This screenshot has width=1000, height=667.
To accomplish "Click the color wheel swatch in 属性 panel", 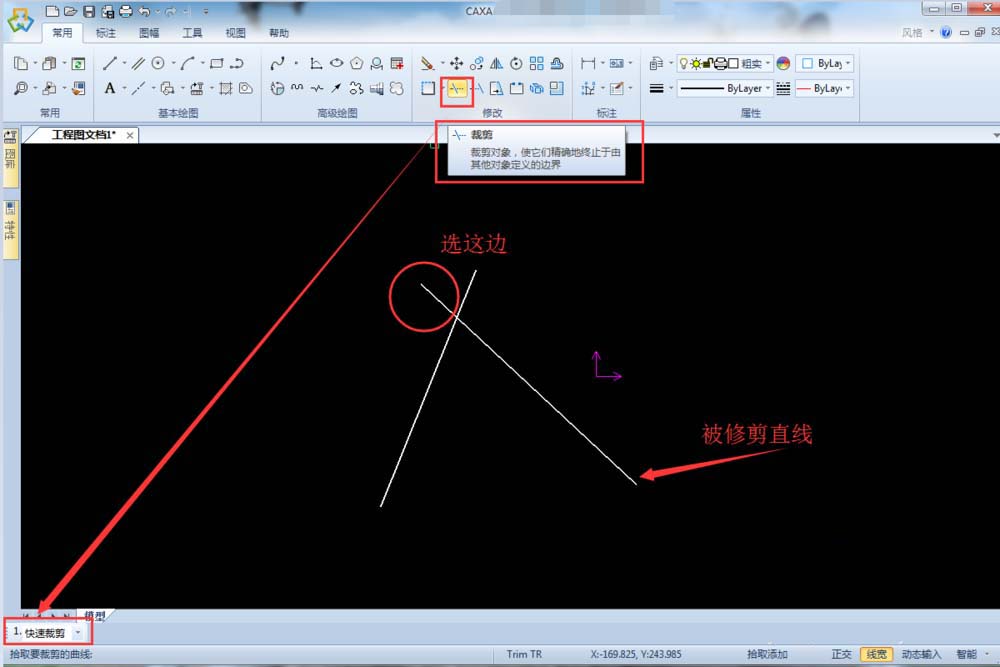I will coord(782,63).
